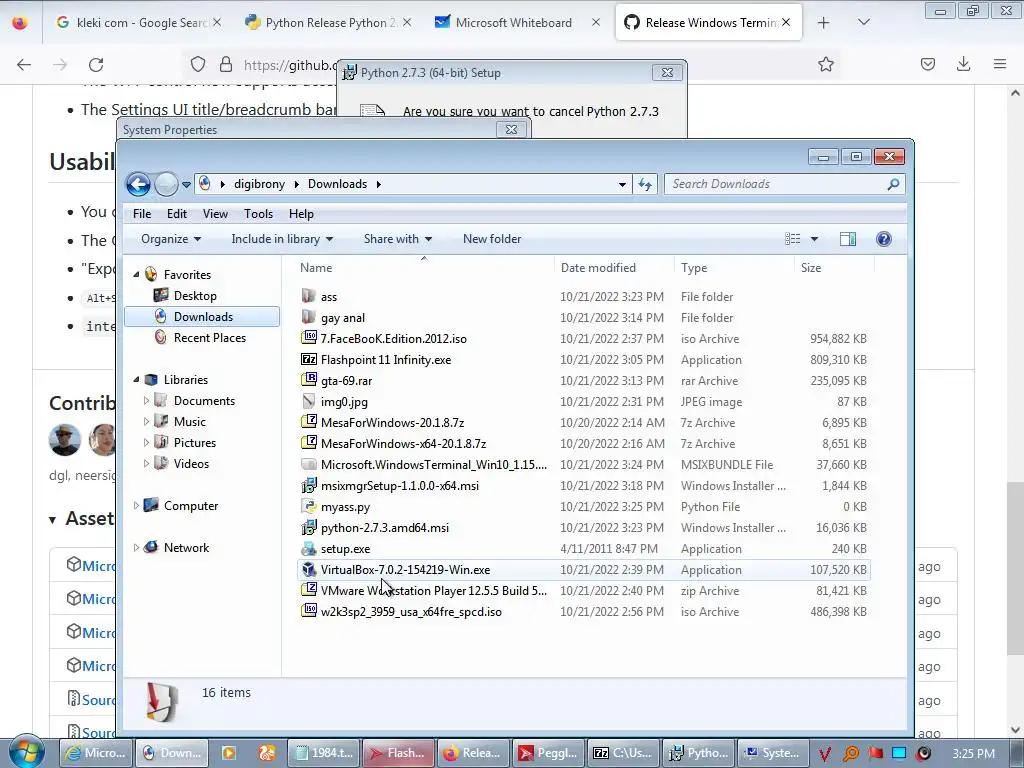Select the 'gay anal' folder row
Viewport: 1024px width, 768px height.
tap(583, 317)
